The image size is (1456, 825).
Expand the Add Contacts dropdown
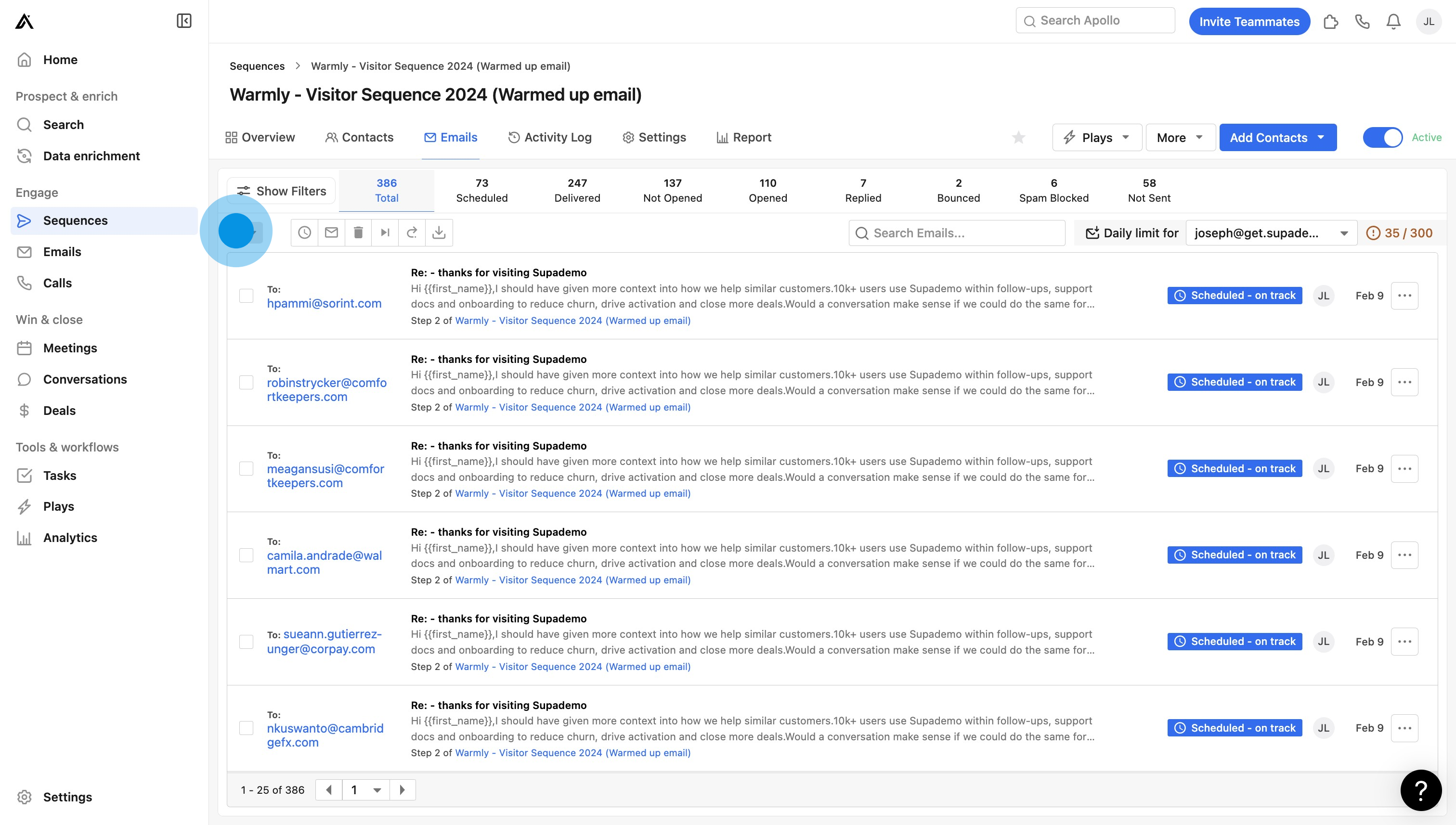tap(1321, 137)
